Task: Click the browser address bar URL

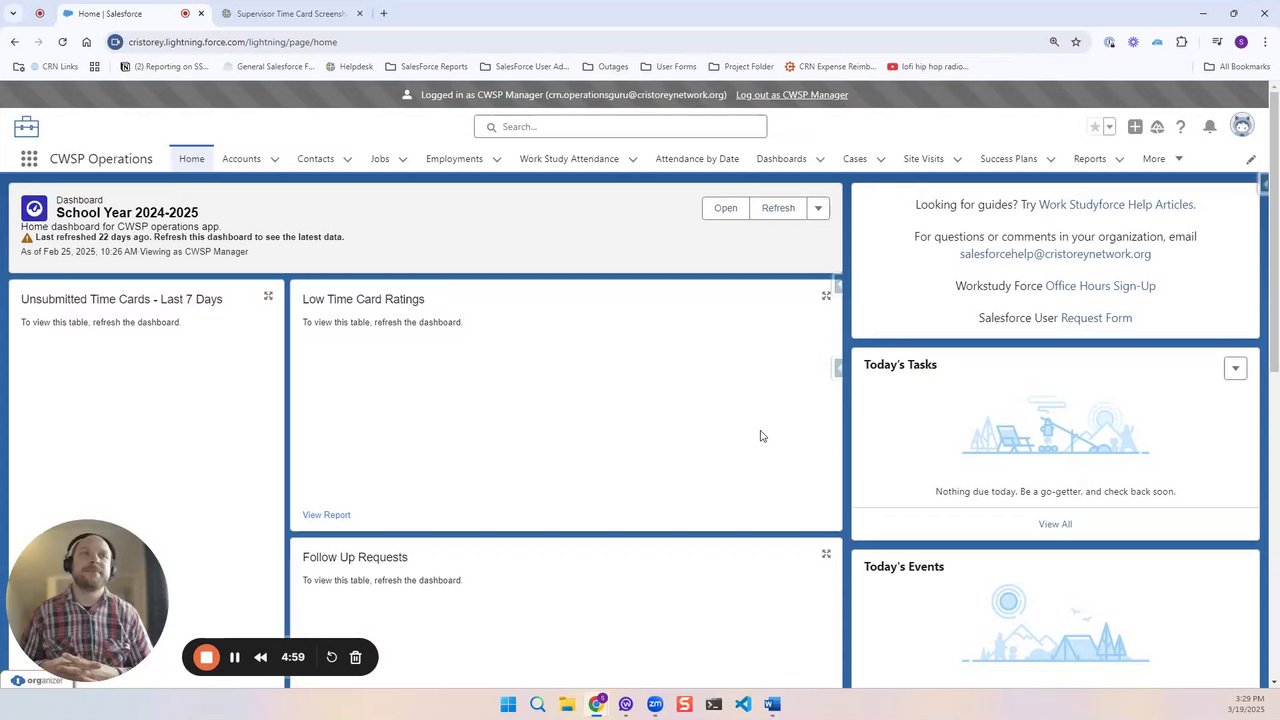Action: pyautogui.click(x=232, y=42)
